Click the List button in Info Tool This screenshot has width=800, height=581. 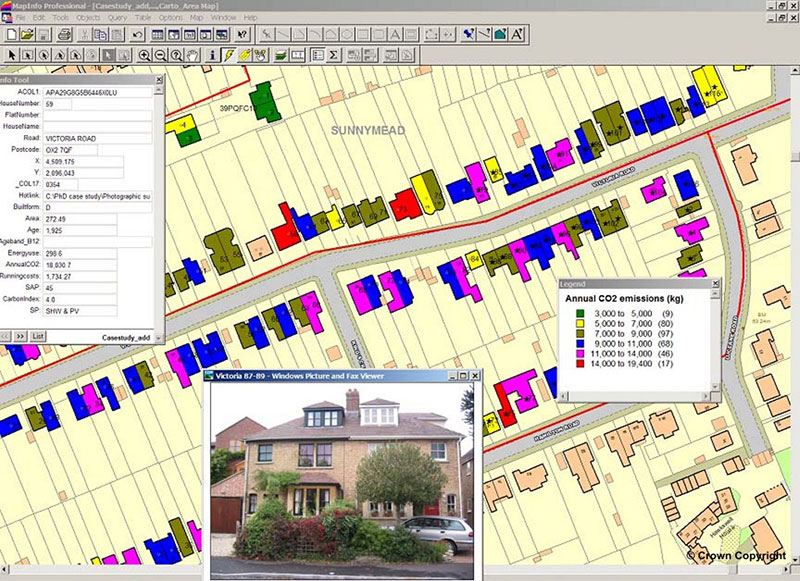click(38, 337)
